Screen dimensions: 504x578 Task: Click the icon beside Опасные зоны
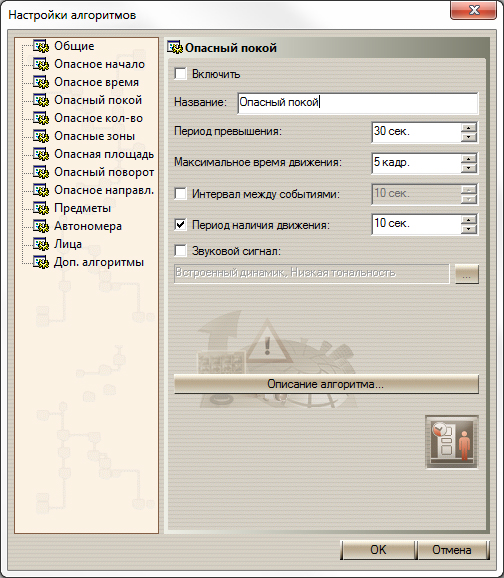coord(41,136)
